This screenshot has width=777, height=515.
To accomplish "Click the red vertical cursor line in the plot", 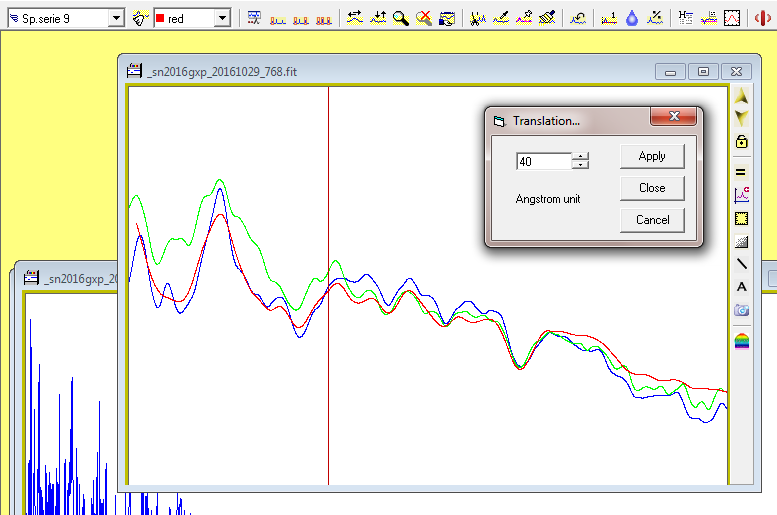I will [328, 286].
